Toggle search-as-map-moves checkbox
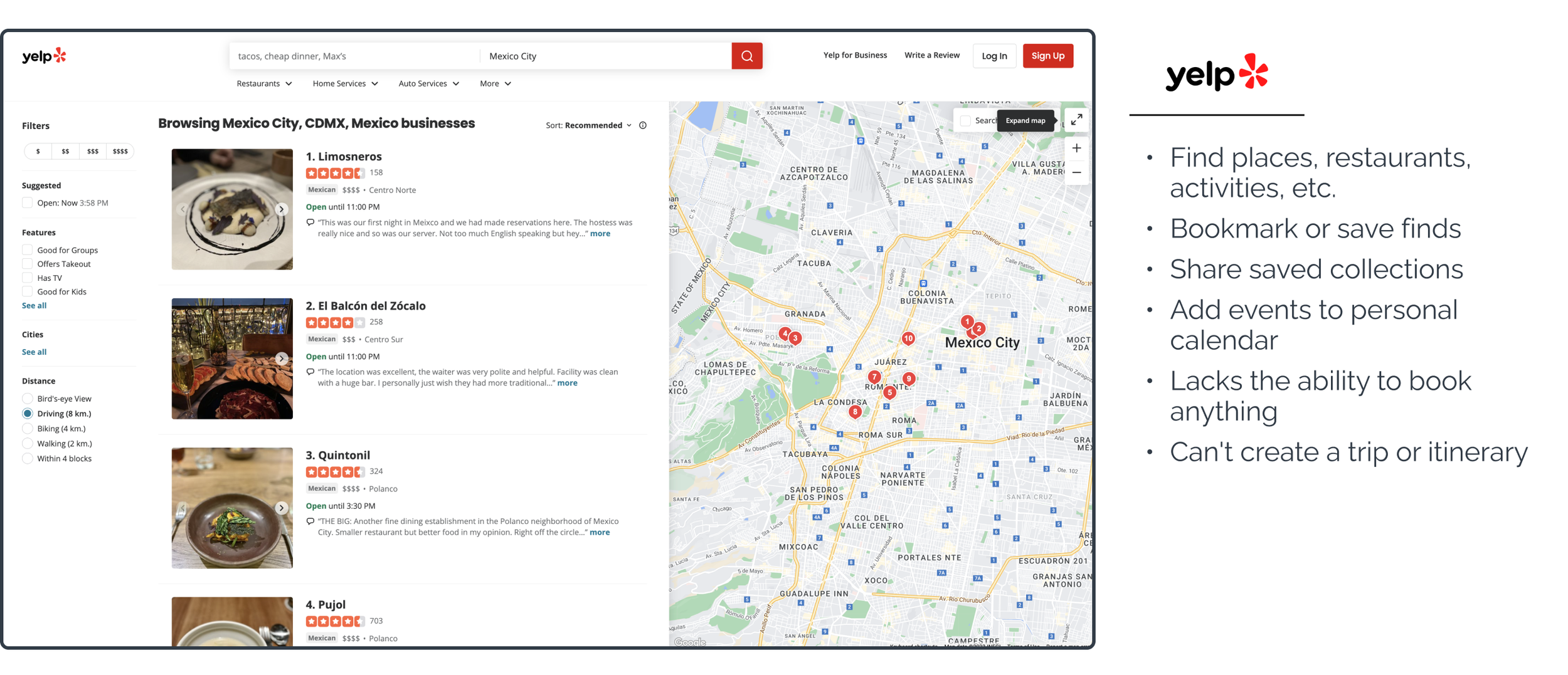The image size is (1568, 675). click(965, 120)
